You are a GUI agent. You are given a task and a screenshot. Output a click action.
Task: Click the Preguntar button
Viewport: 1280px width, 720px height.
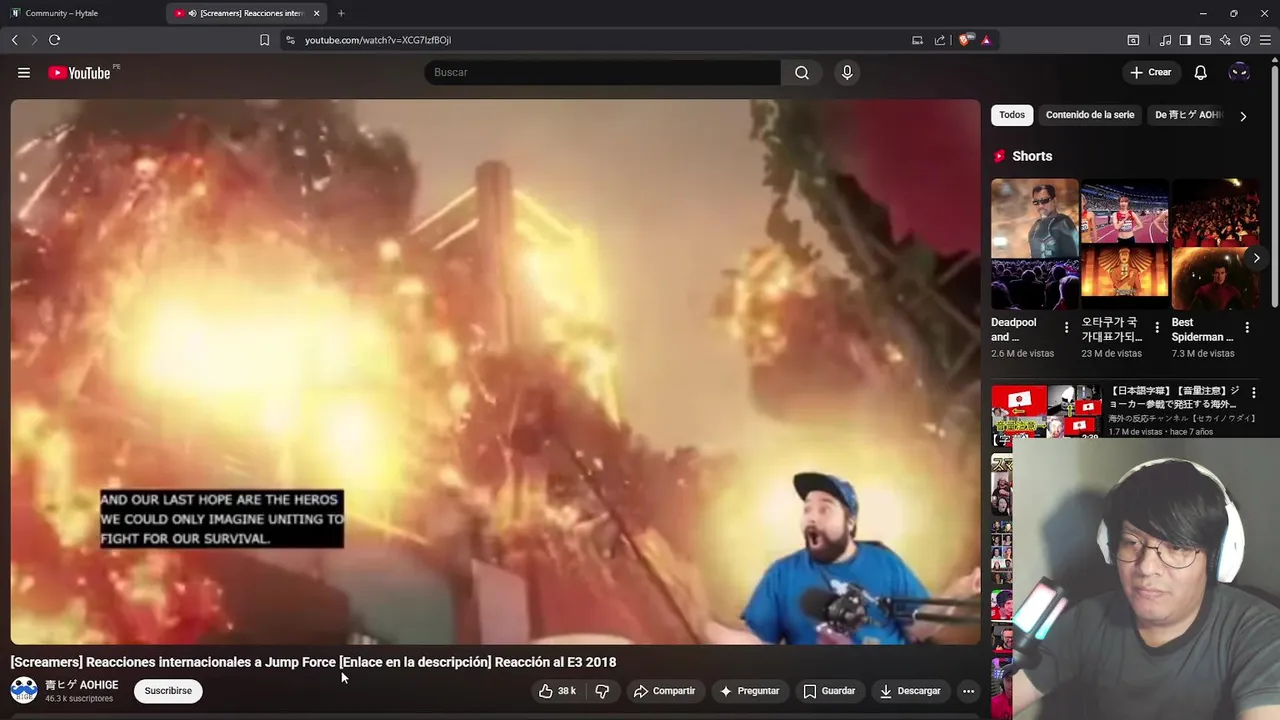pyautogui.click(x=750, y=691)
